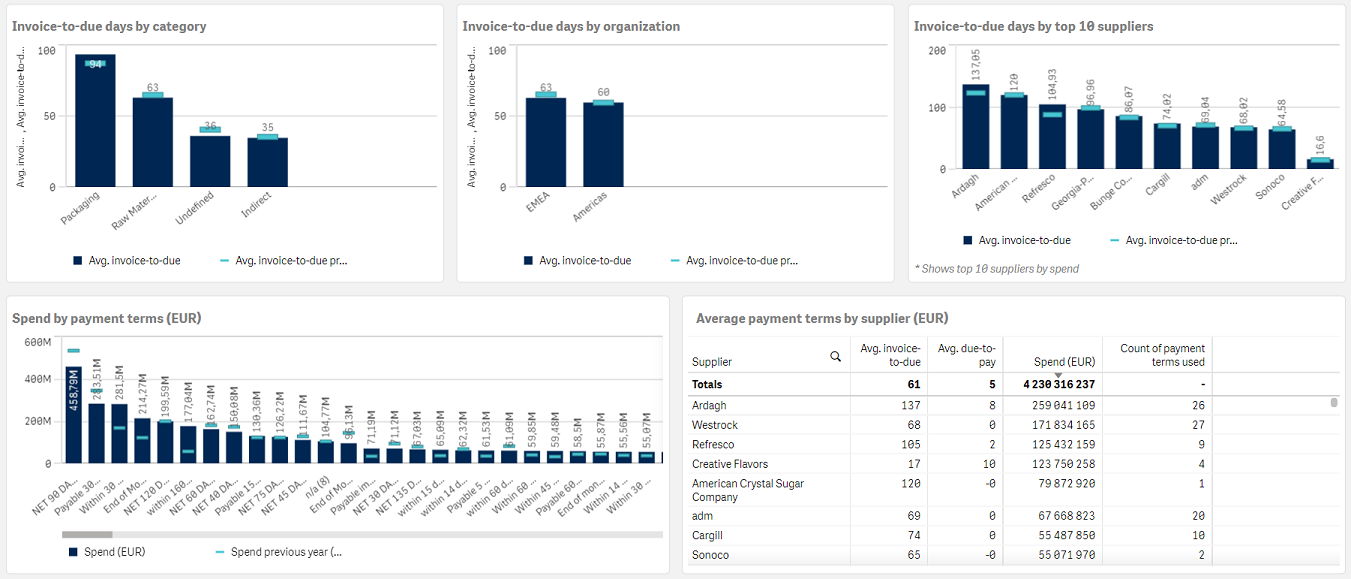The width and height of the screenshot is (1351, 579).
Task: Click 'Spend previous year' legend item
Action: point(285,552)
